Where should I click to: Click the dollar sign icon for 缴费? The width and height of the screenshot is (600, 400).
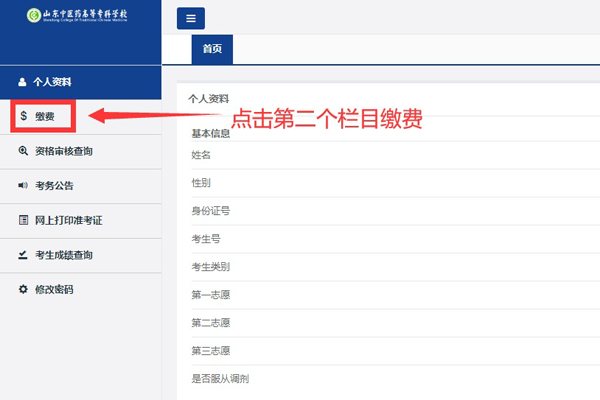(x=23, y=116)
